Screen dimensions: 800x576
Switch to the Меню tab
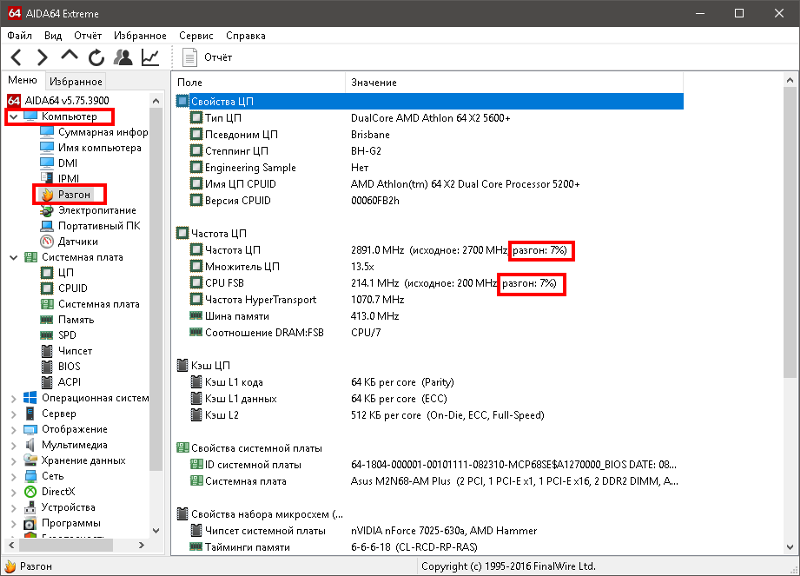coord(23,80)
